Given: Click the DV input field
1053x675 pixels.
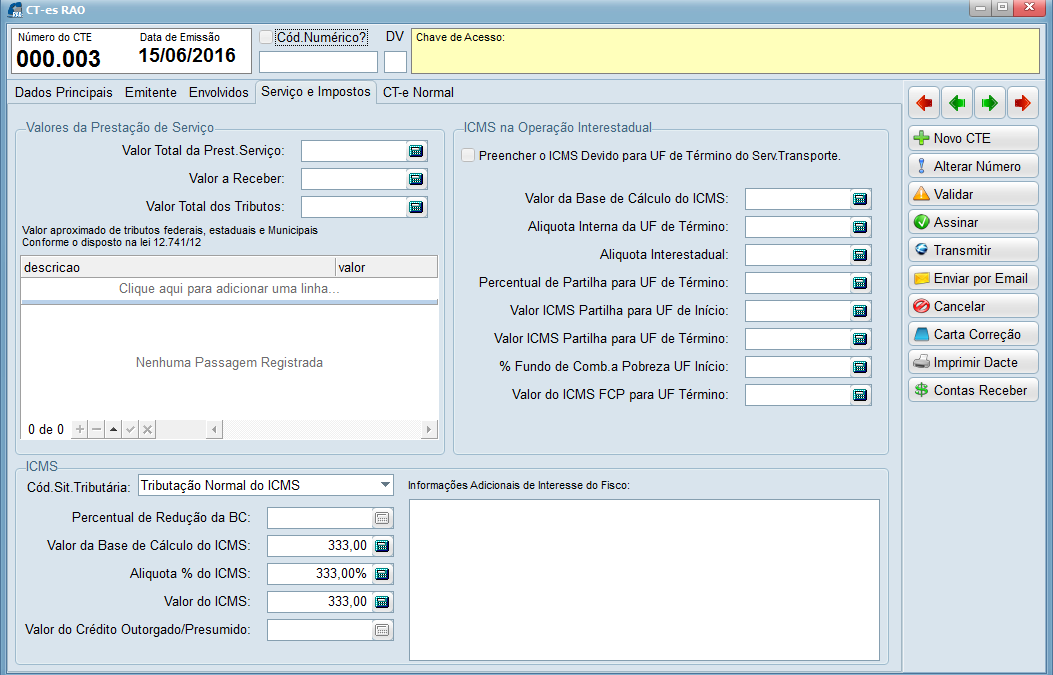Looking at the screenshot, I should [x=396, y=62].
